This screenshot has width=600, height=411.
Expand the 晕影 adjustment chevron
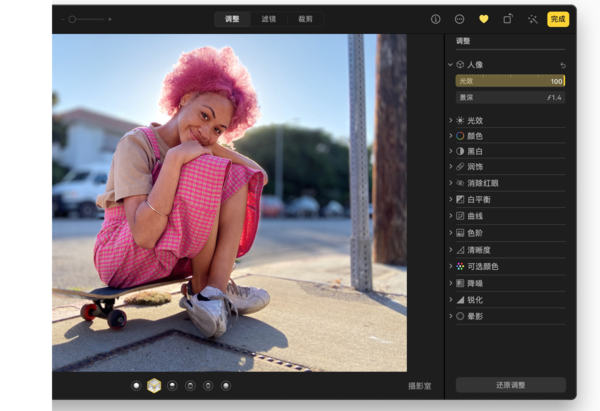point(450,316)
